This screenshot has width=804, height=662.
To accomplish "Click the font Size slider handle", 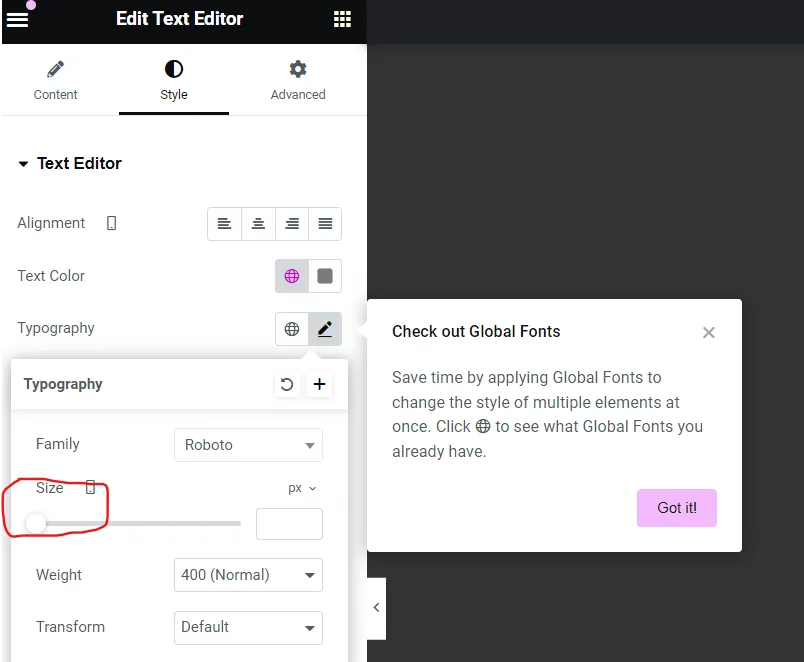I will coord(36,523).
